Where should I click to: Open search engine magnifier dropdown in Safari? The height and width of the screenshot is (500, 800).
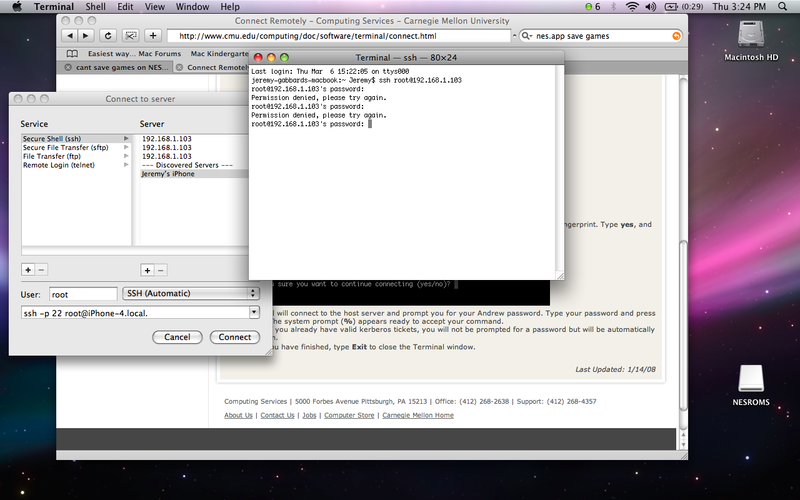527,36
